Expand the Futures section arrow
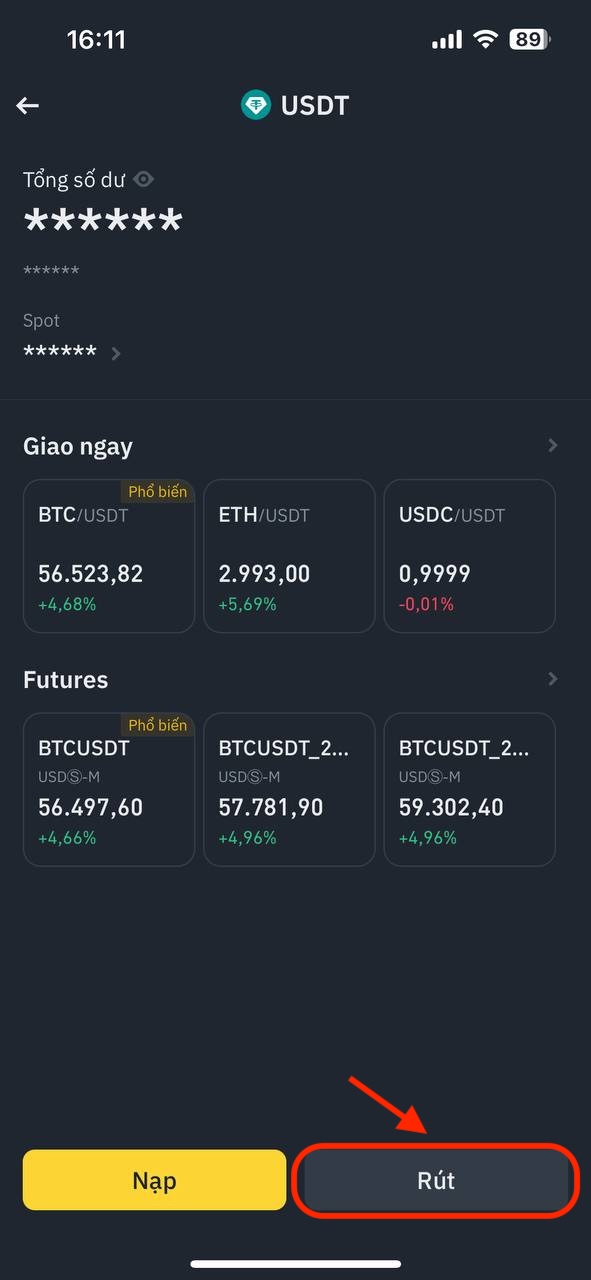This screenshot has width=591, height=1280. pos(553,679)
